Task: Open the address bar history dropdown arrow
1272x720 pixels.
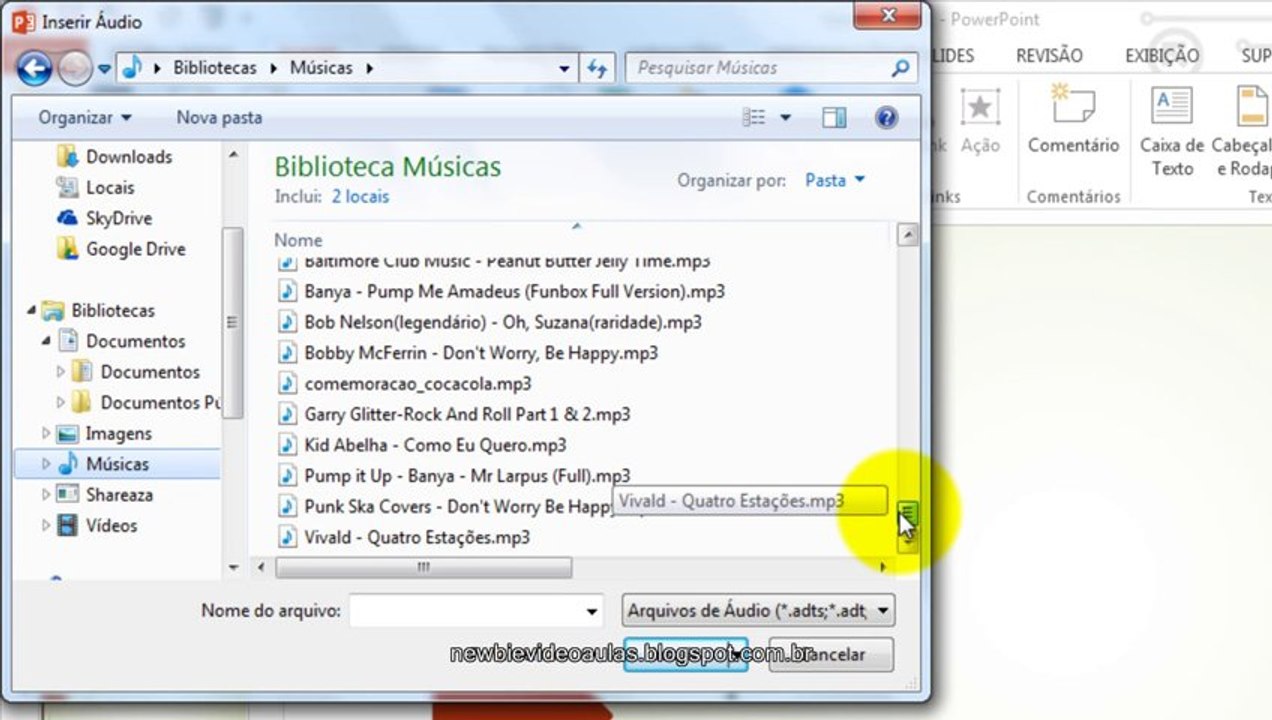Action: point(564,69)
